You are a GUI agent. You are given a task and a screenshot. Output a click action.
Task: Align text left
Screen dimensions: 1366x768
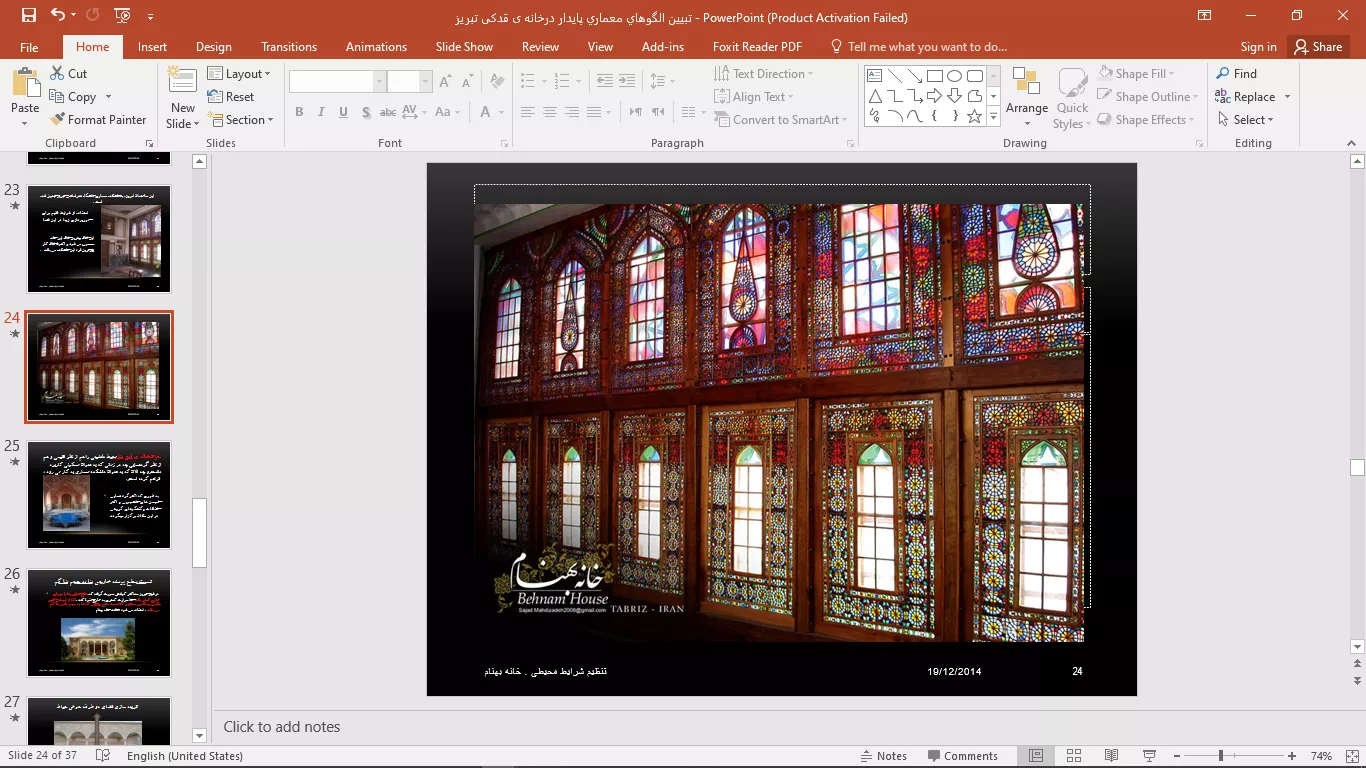point(528,112)
